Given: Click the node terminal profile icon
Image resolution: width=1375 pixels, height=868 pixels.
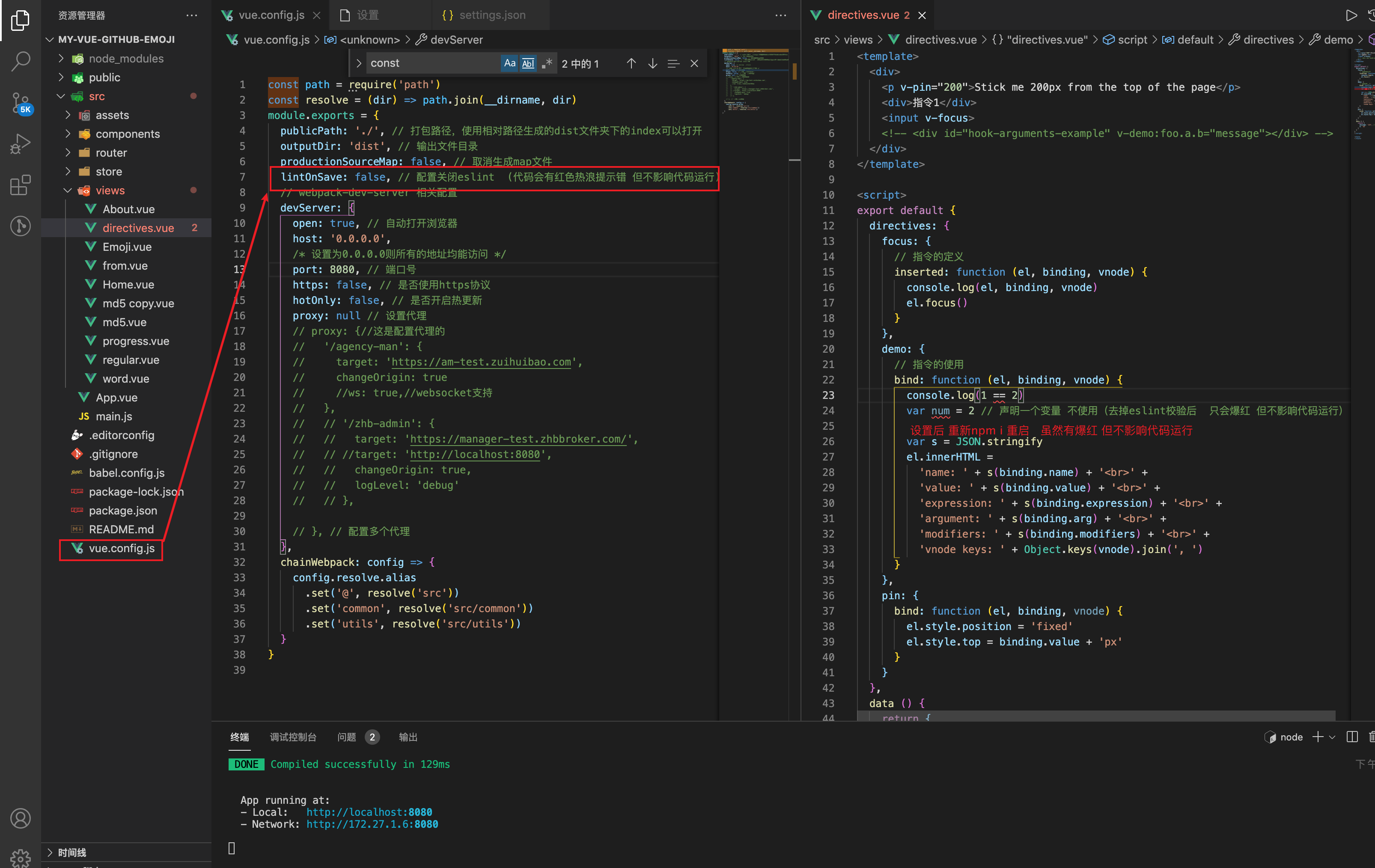Looking at the screenshot, I should tap(1271, 737).
